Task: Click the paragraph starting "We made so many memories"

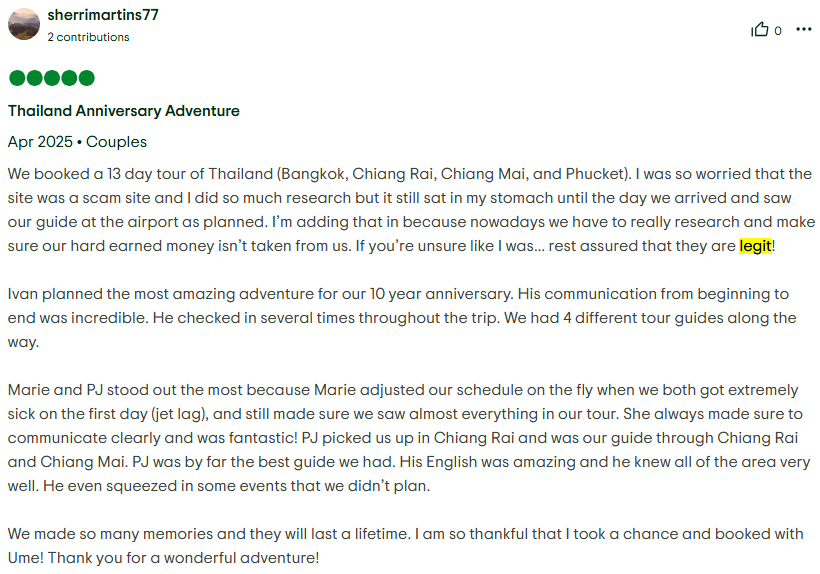Action: coord(400,545)
